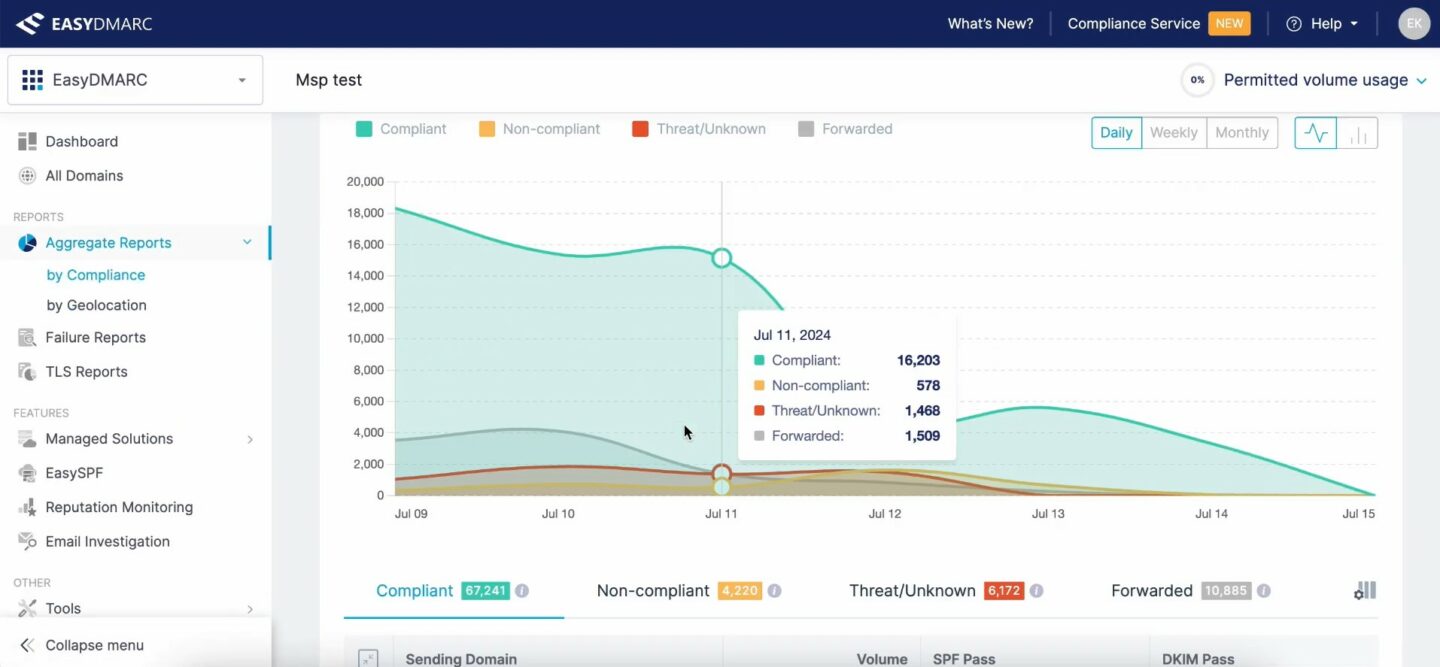Click the 10,885 Forwarded count badge
This screenshot has width=1440, height=667.
tap(1226, 591)
